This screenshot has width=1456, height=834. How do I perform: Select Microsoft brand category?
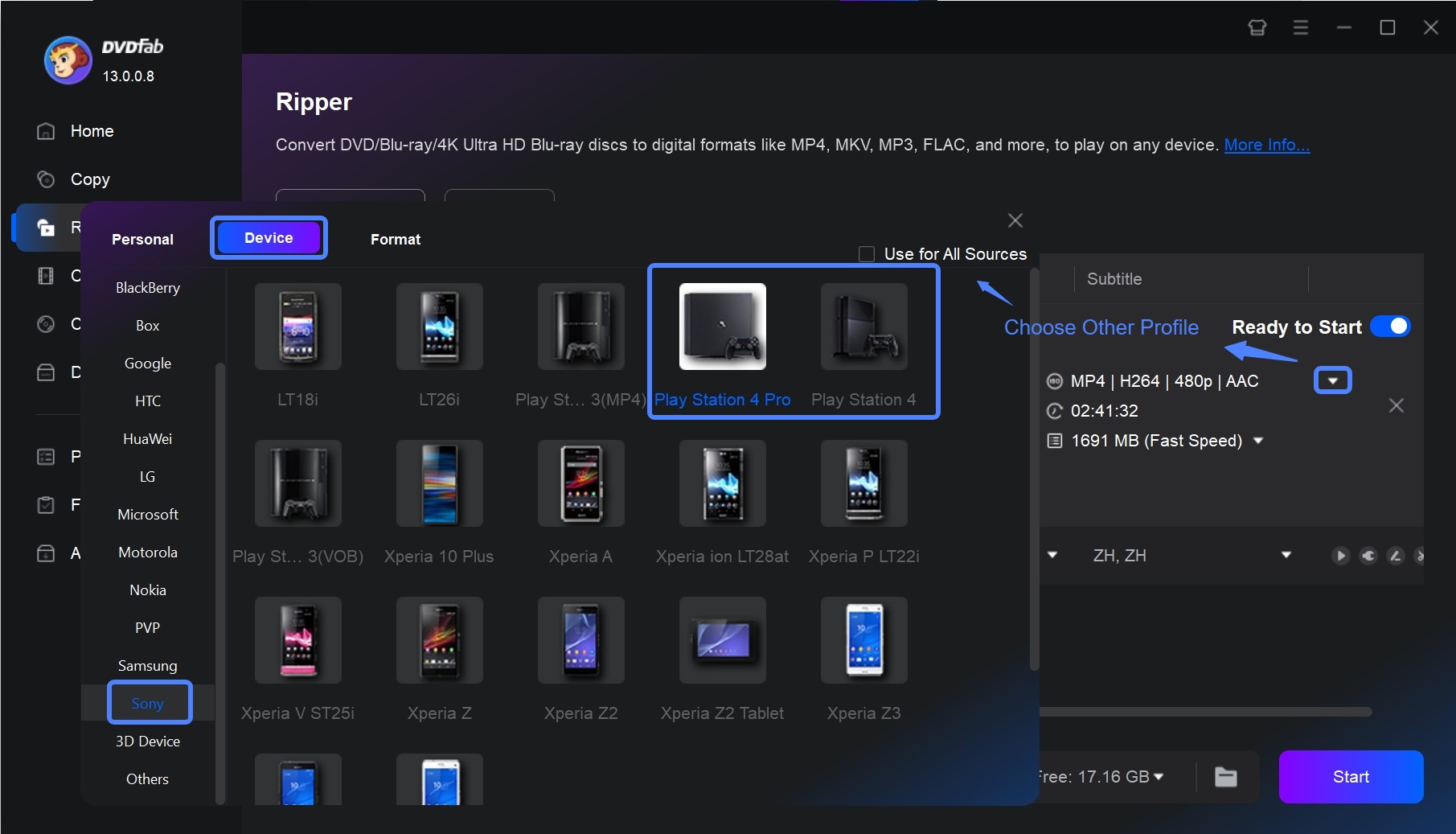click(148, 515)
